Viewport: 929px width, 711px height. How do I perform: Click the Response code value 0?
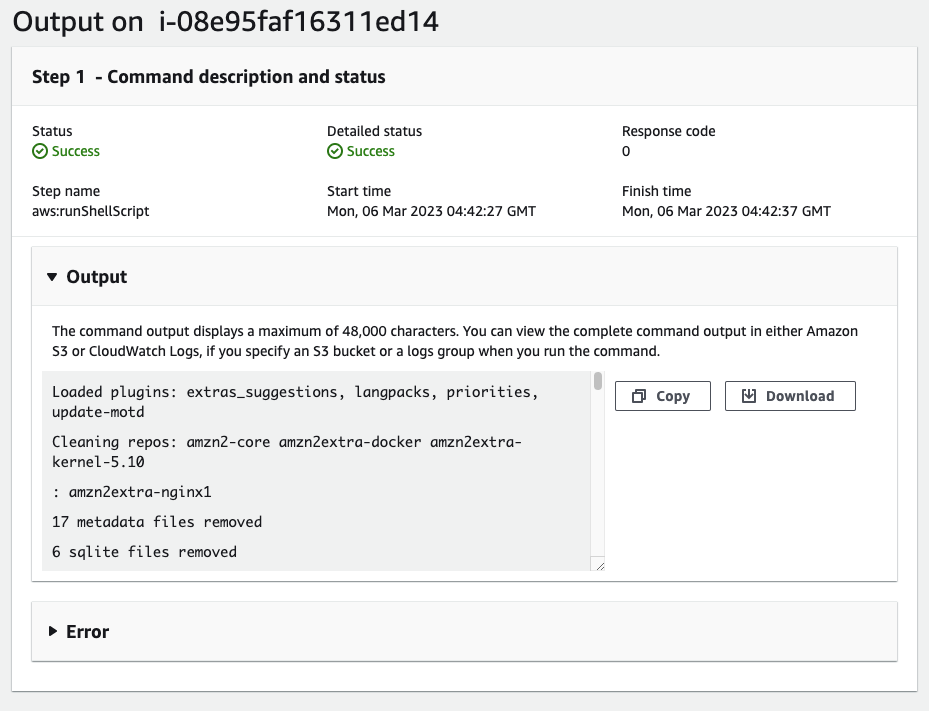point(626,151)
